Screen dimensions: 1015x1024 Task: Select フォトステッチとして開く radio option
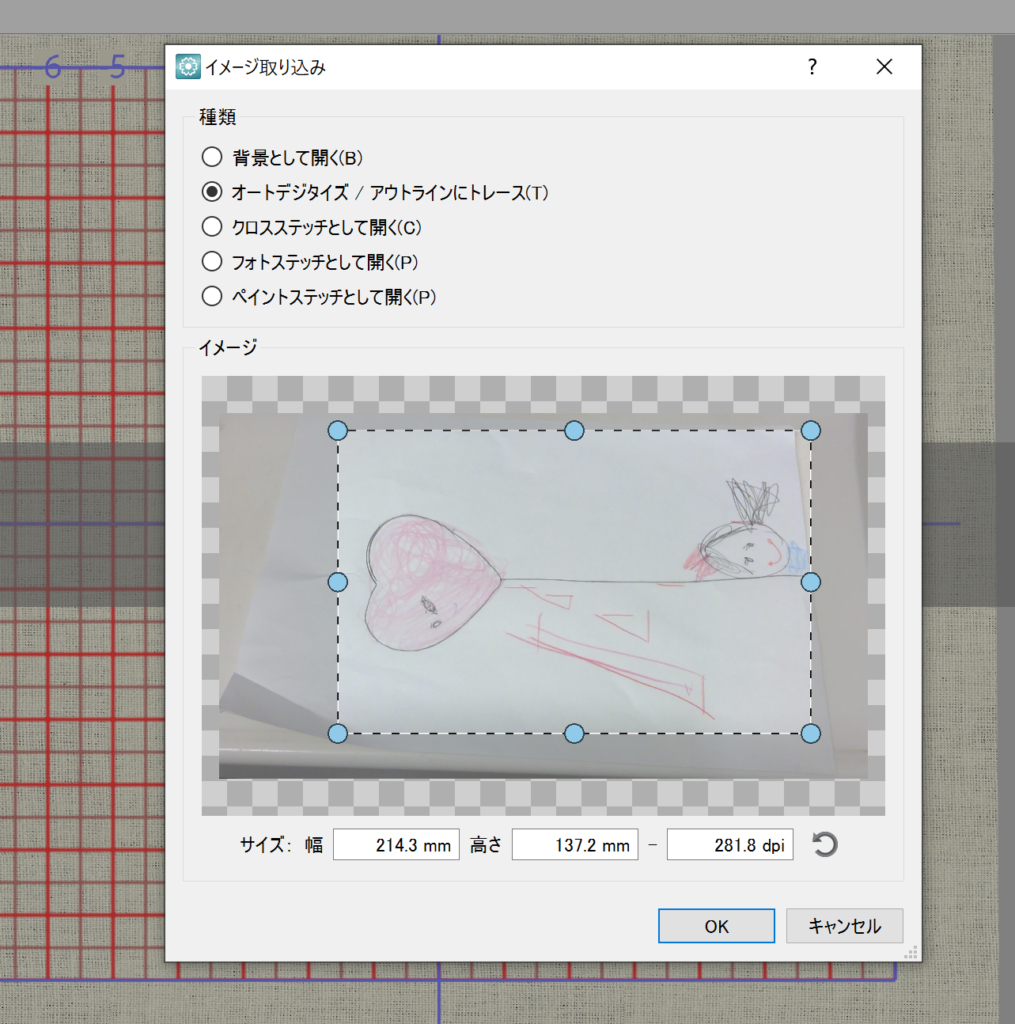(211, 262)
